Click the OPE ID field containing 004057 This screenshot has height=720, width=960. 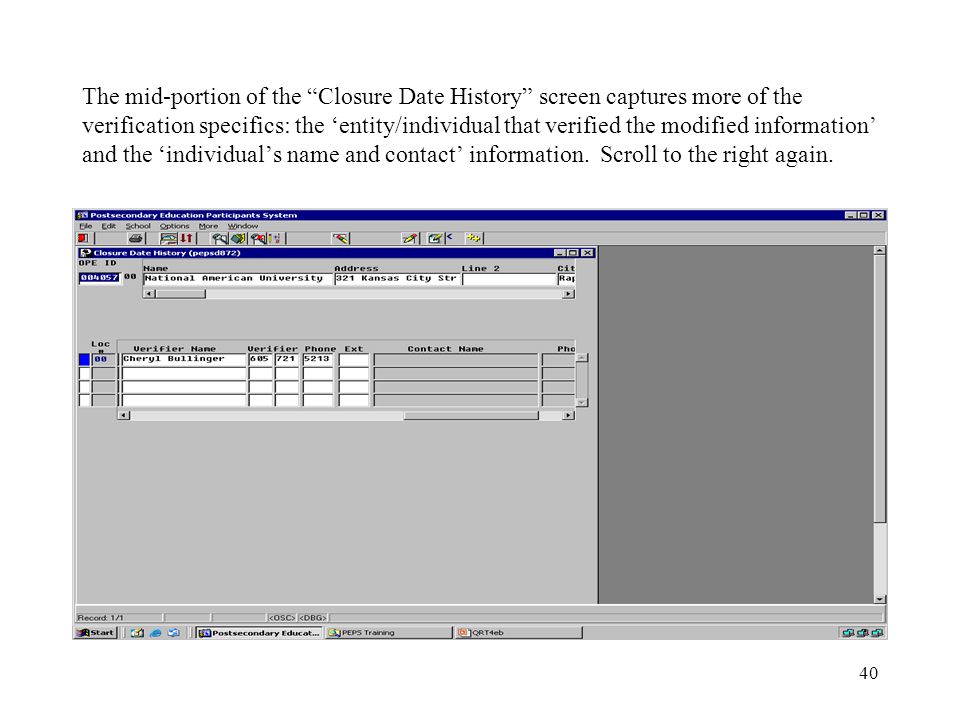pos(99,278)
